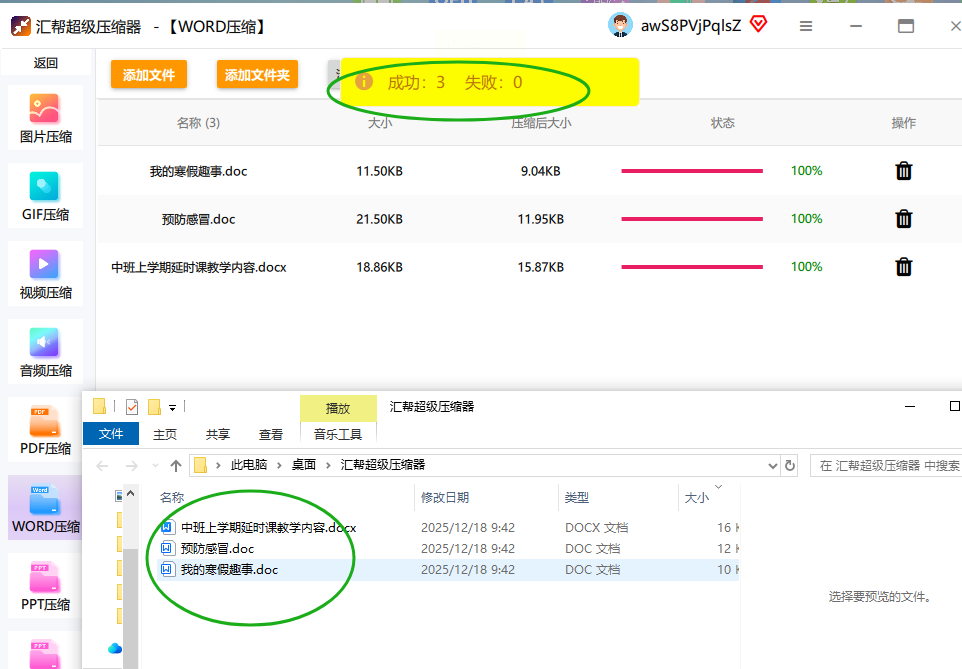Click chevron after 桌面 in address bar
The width and height of the screenshot is (962, 669).
(328, 465)
